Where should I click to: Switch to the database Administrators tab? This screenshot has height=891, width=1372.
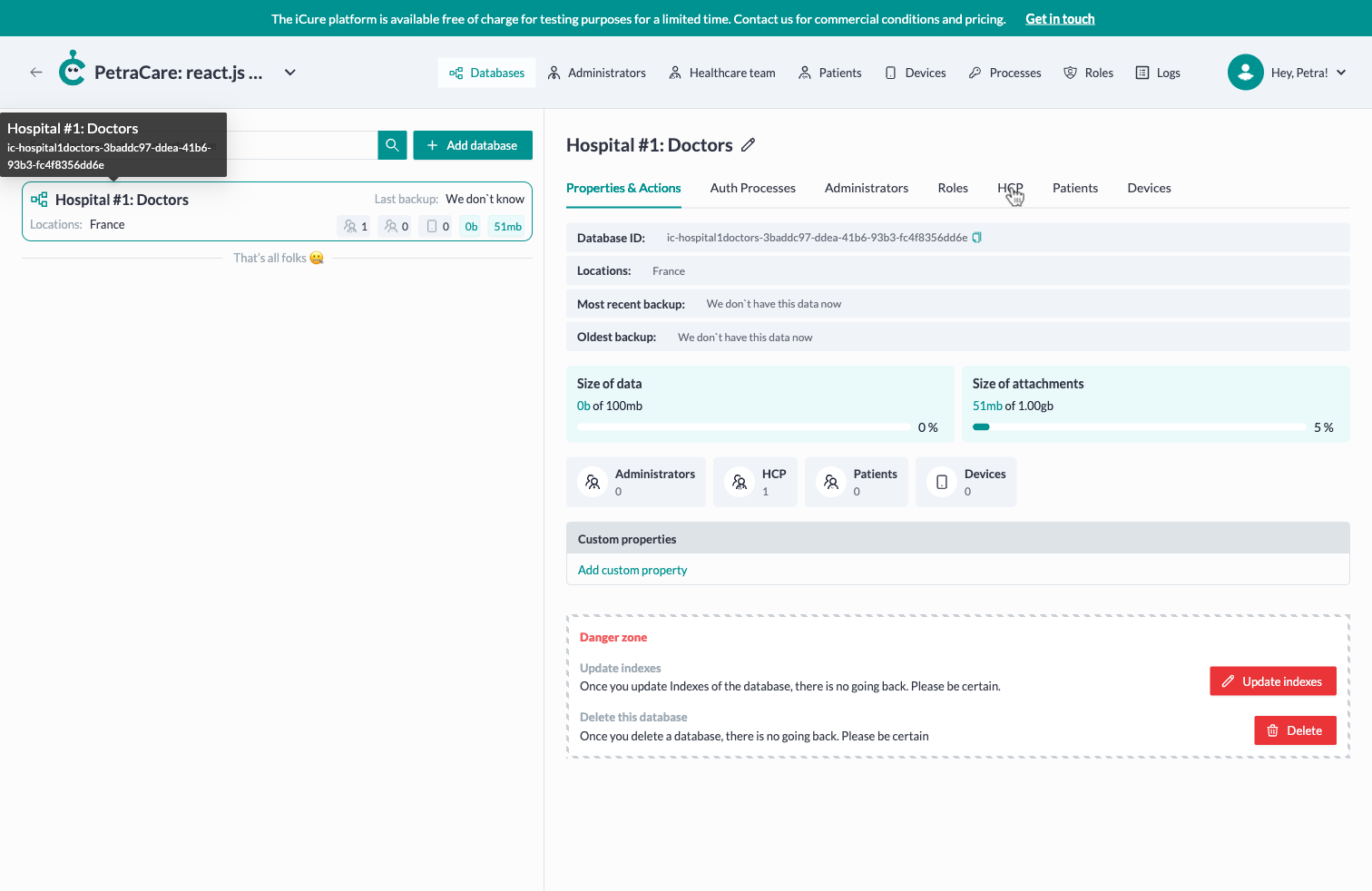pyautogui.click(x=867, y=188)
